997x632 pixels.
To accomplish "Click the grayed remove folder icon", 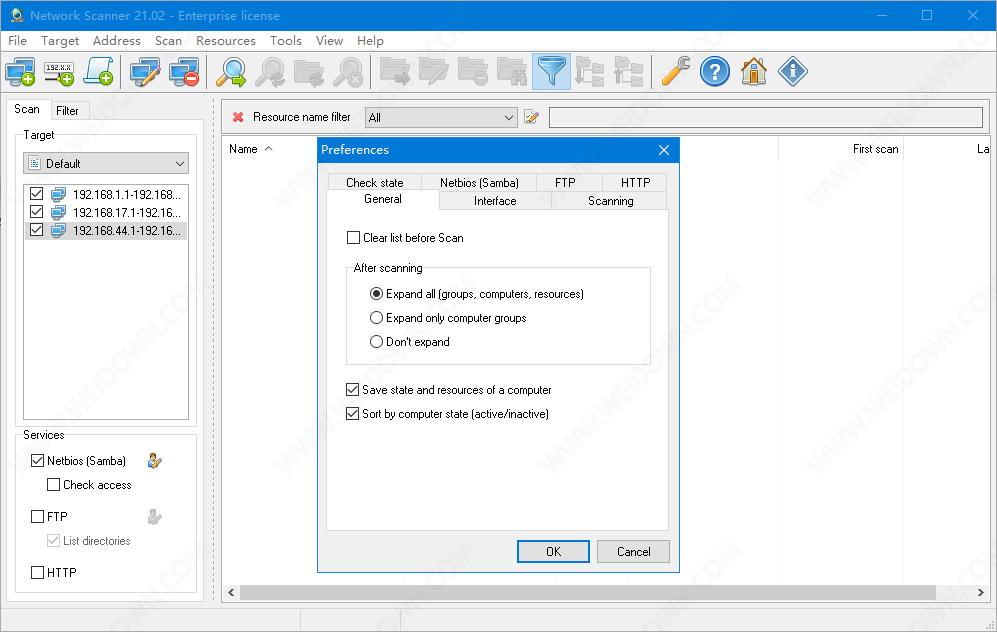I will (x=473, y=72).
